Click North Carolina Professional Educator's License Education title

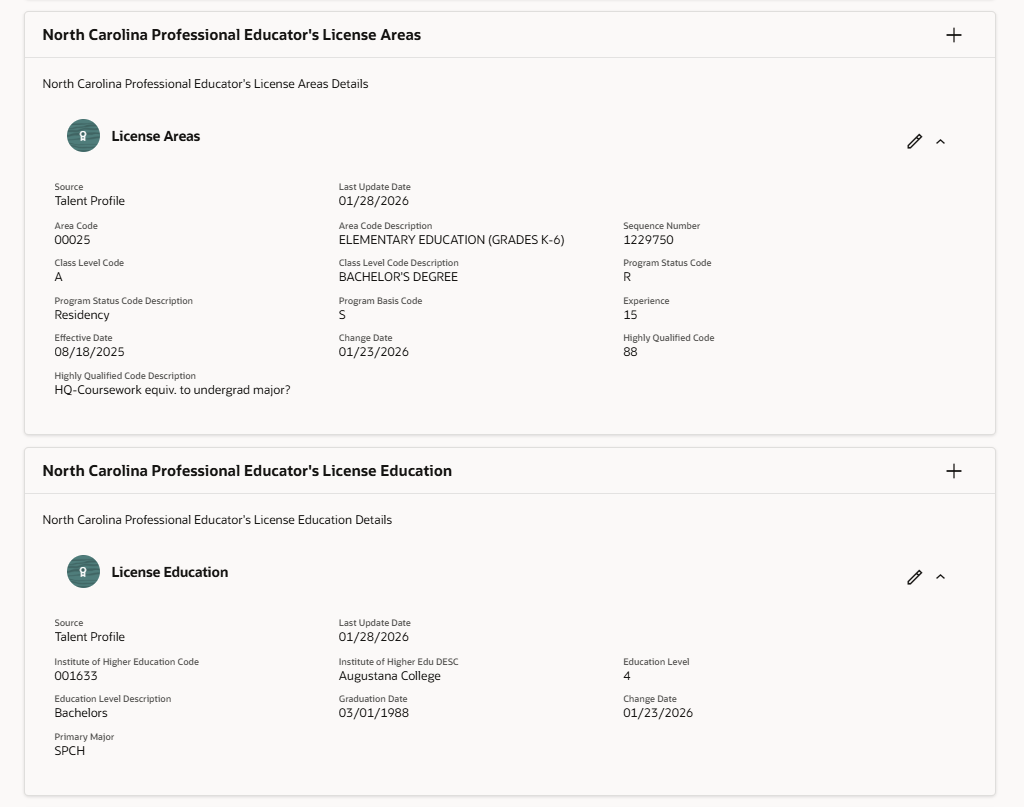coord(247,471)
